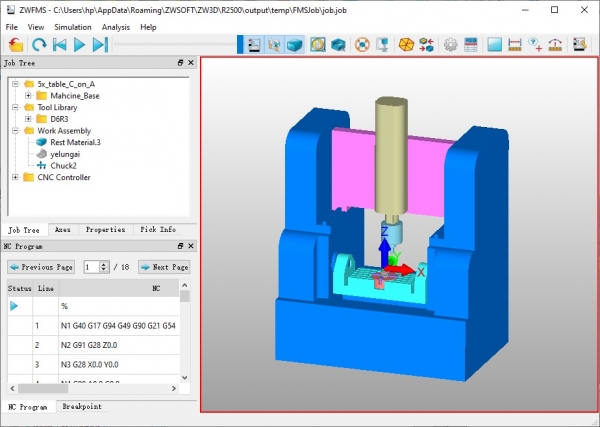600x427 pixels.
Task: Open the Simulation menu
Action: point(72,27)
